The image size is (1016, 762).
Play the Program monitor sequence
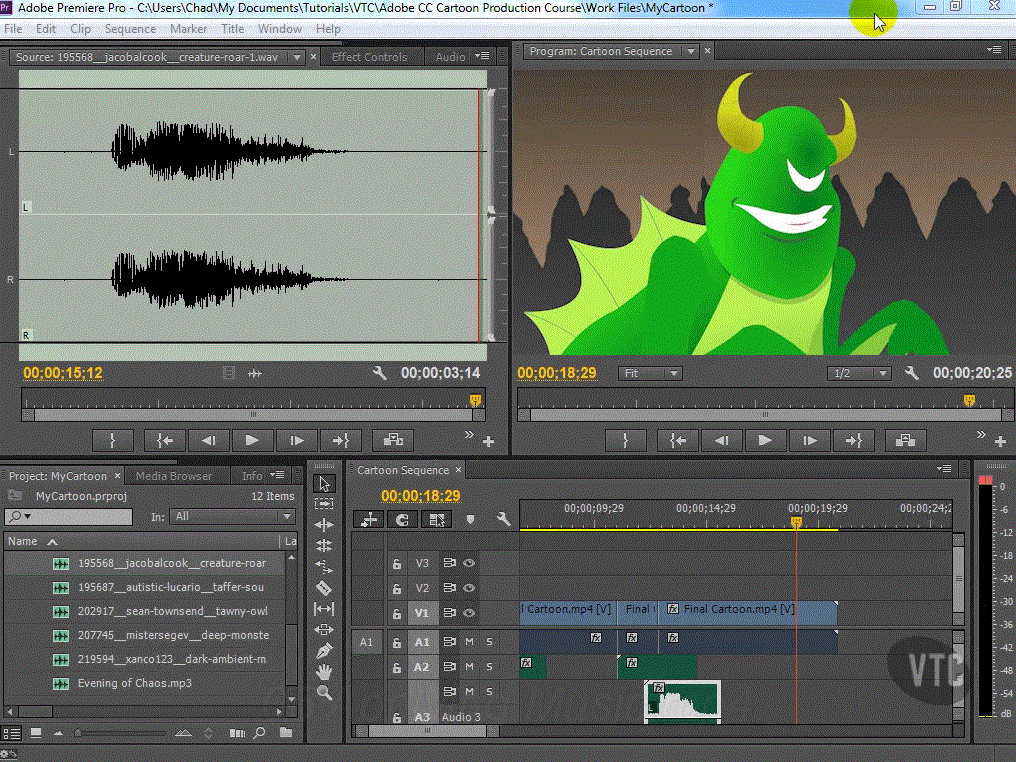764,441
